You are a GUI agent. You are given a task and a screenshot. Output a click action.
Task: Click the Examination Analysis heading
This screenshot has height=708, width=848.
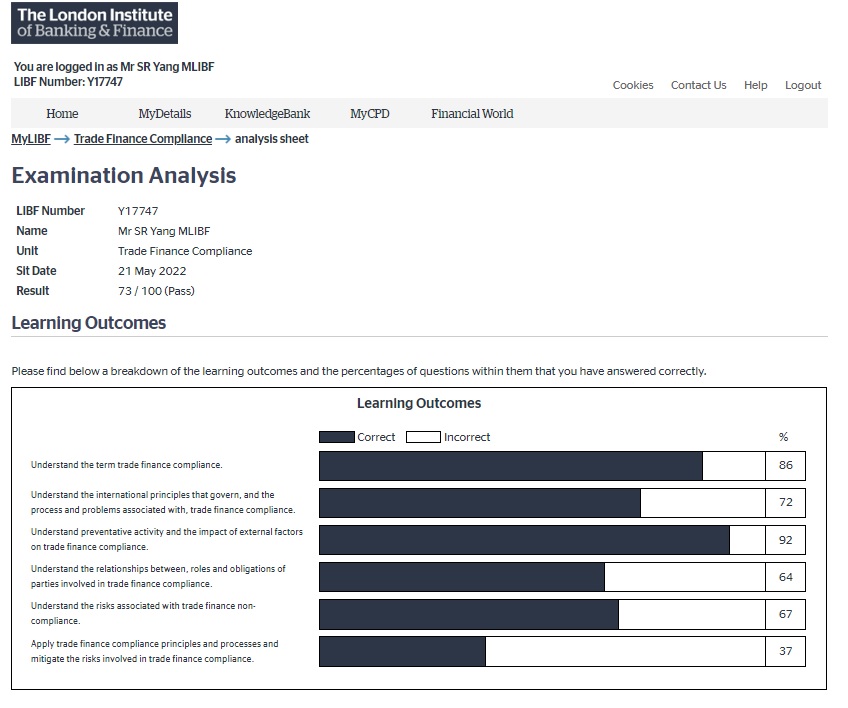tap(124, 175)
